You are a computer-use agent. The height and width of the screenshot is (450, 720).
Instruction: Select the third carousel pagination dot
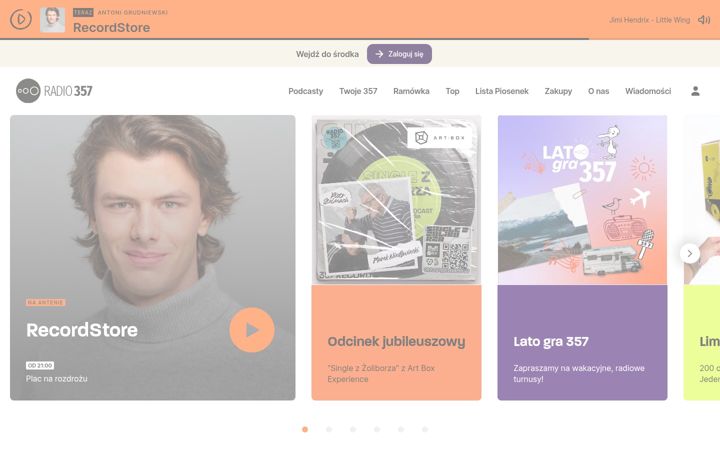353,429
